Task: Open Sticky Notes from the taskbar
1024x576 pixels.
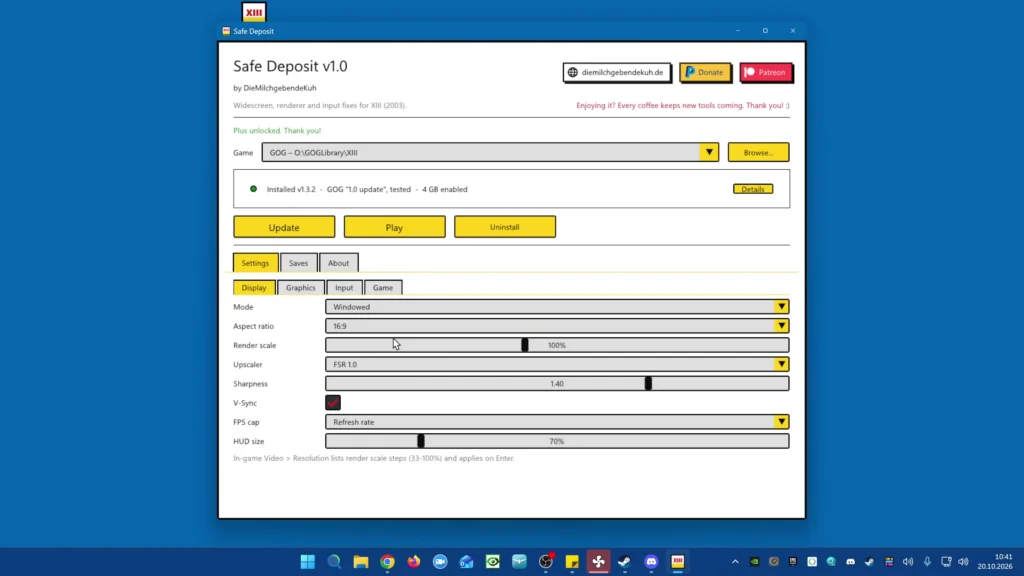Action: pos(572,562)
